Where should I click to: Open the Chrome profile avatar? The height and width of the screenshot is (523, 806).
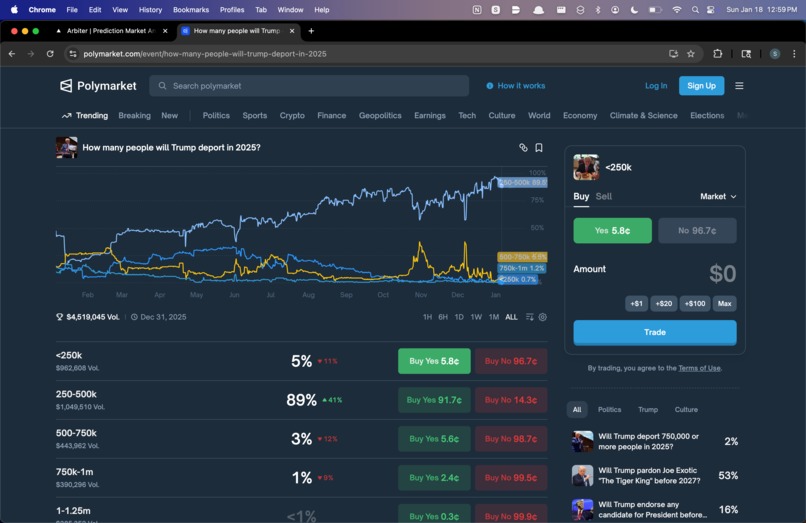(x=775, y=53)
